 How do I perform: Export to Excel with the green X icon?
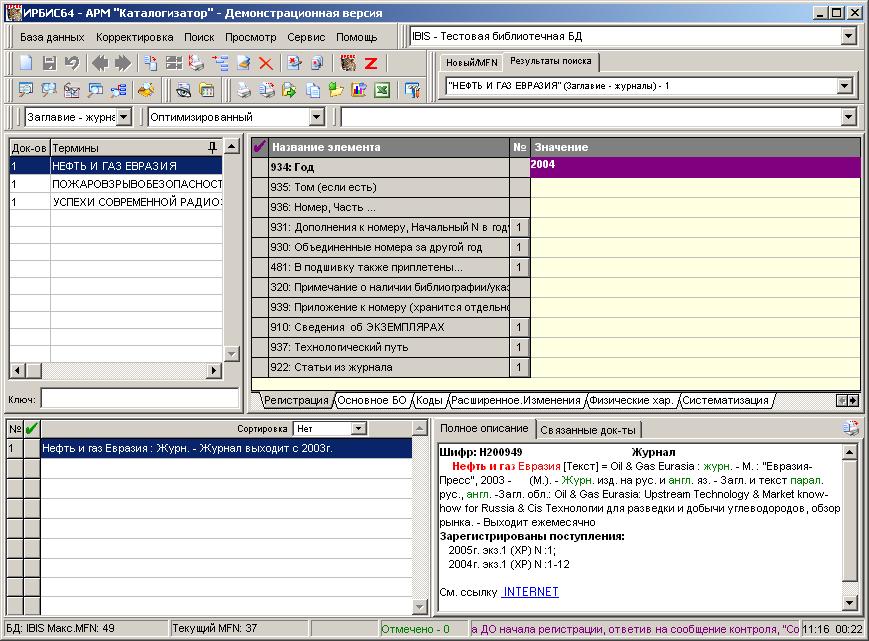(x=382, y=90)
